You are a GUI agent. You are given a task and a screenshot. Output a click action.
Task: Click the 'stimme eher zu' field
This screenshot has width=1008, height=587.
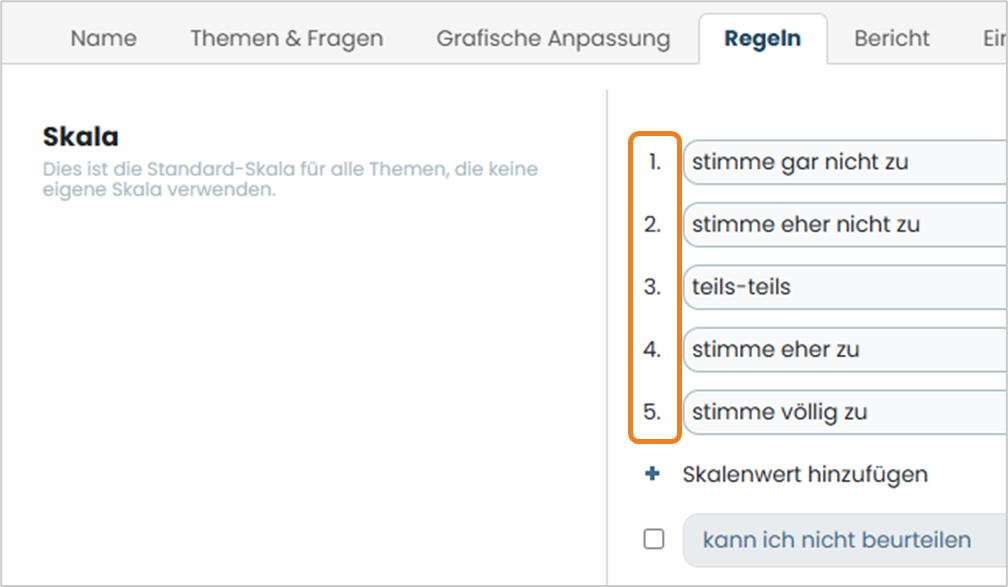click(845, 349)
